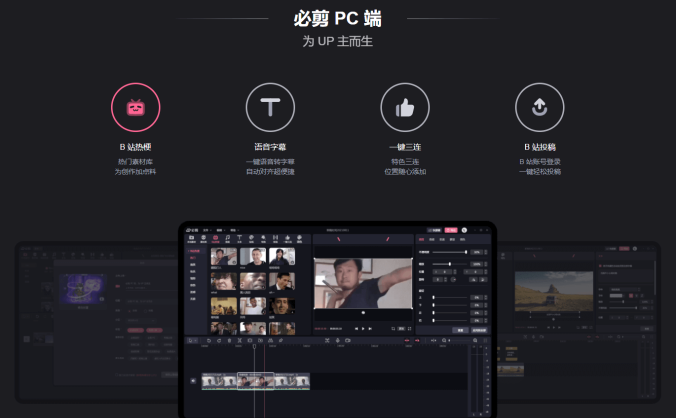Show the dimmed left carousel screenshot
Screen dimensions: 676x418
97,322
